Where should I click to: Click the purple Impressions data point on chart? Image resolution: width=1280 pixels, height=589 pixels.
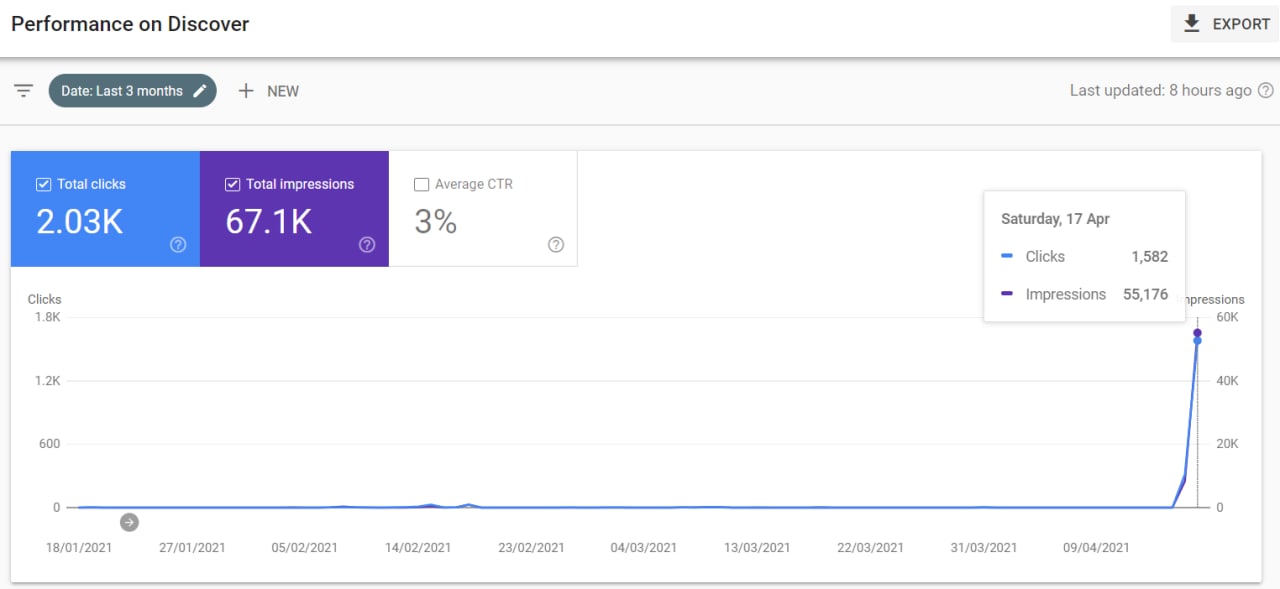(x=1197, y=333)
